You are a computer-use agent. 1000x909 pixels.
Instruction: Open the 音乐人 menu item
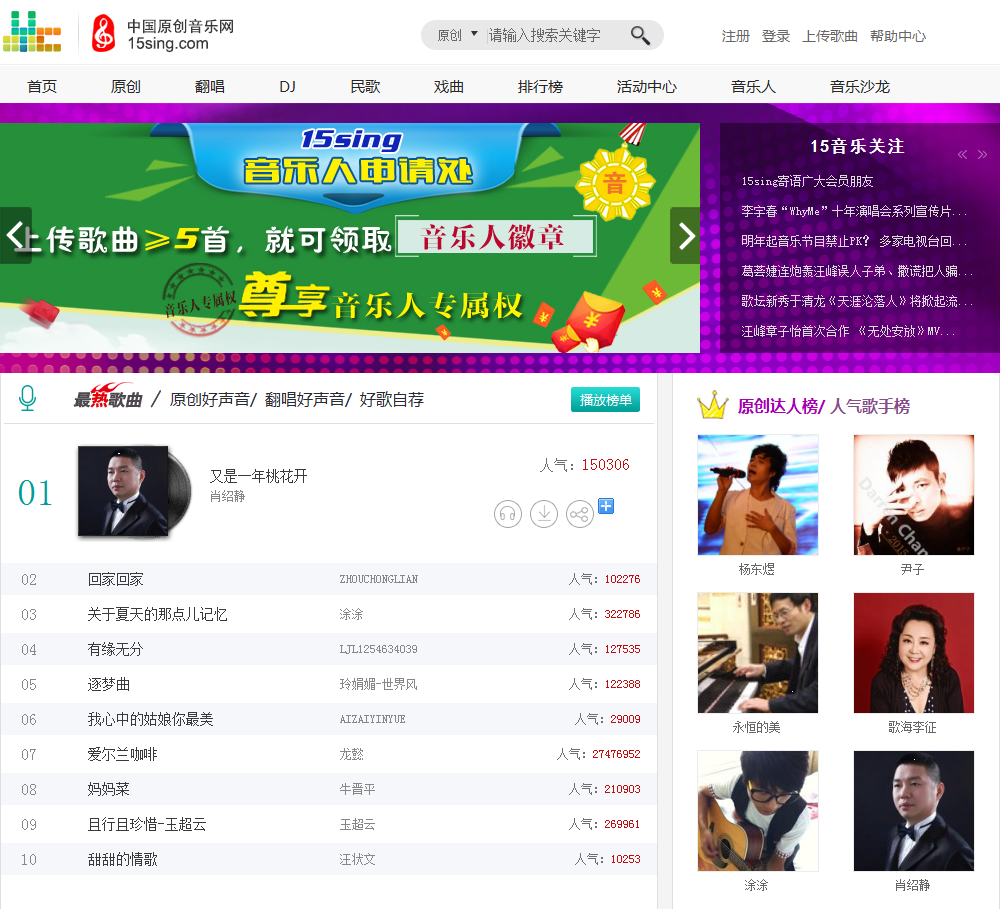[753, 86]
